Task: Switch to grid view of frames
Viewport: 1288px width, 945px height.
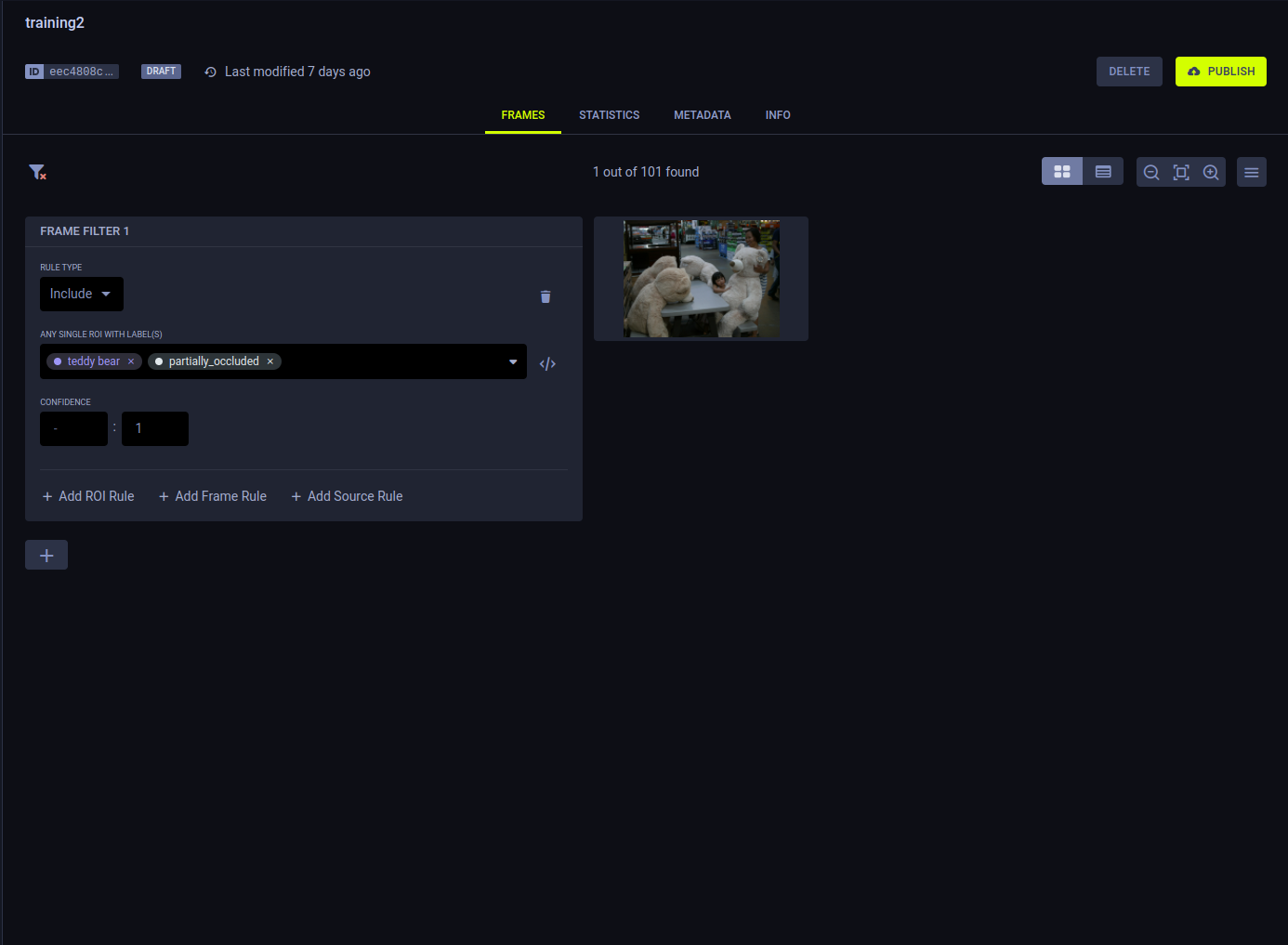Action: 1062,172
